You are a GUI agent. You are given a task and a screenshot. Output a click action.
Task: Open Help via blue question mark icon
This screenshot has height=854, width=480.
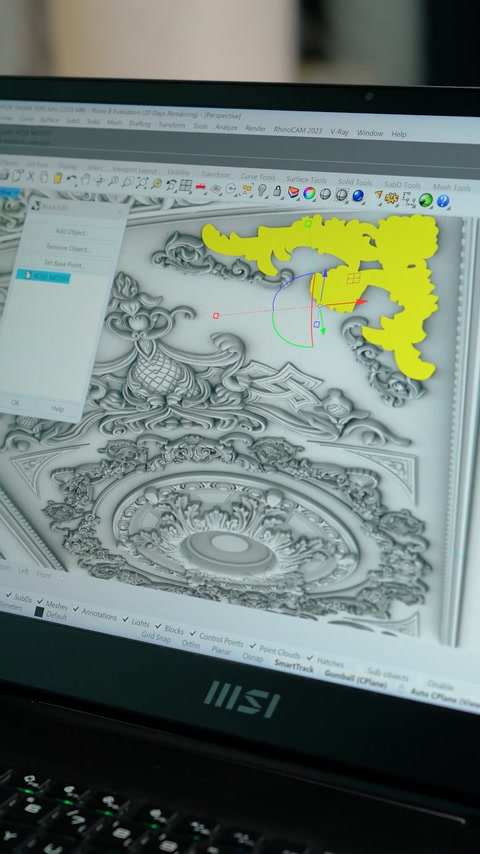pos(443,201)
